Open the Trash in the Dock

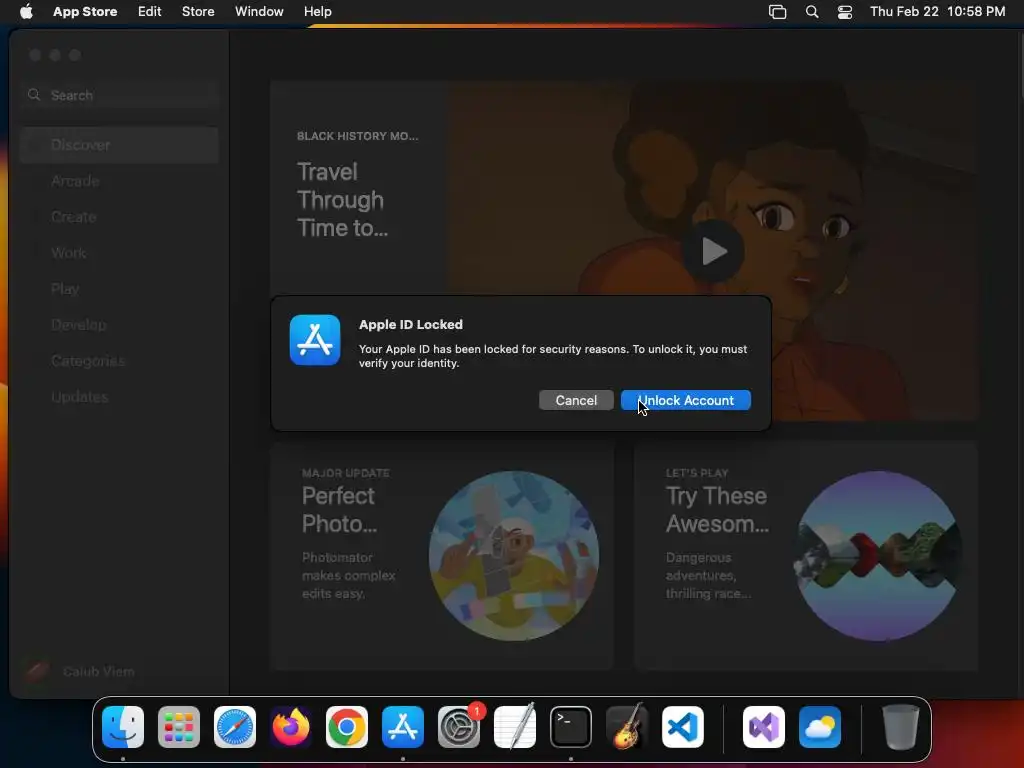point(901,727)
